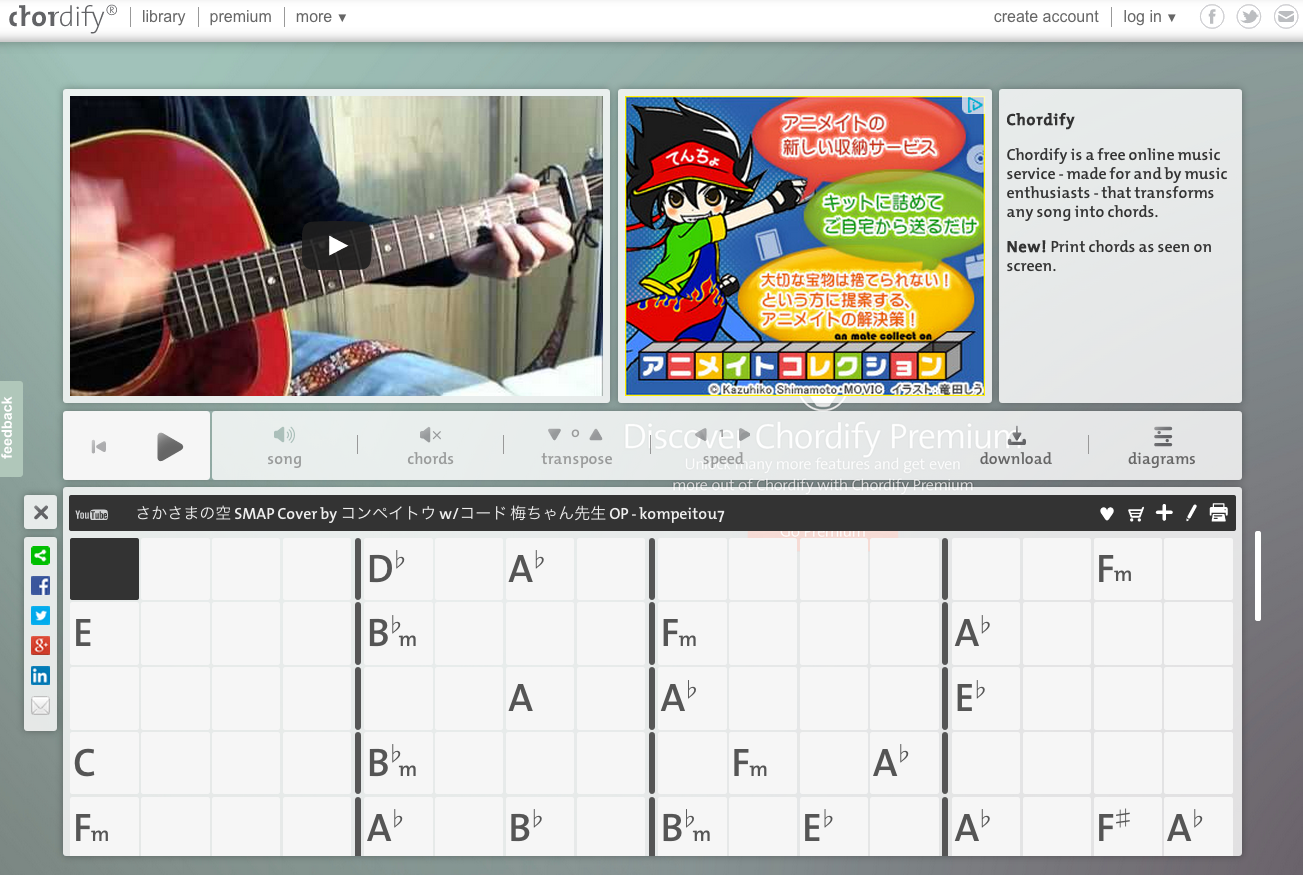1303x875 pixels.
Task: Click the song title text
Action: [x=430, y=514]
